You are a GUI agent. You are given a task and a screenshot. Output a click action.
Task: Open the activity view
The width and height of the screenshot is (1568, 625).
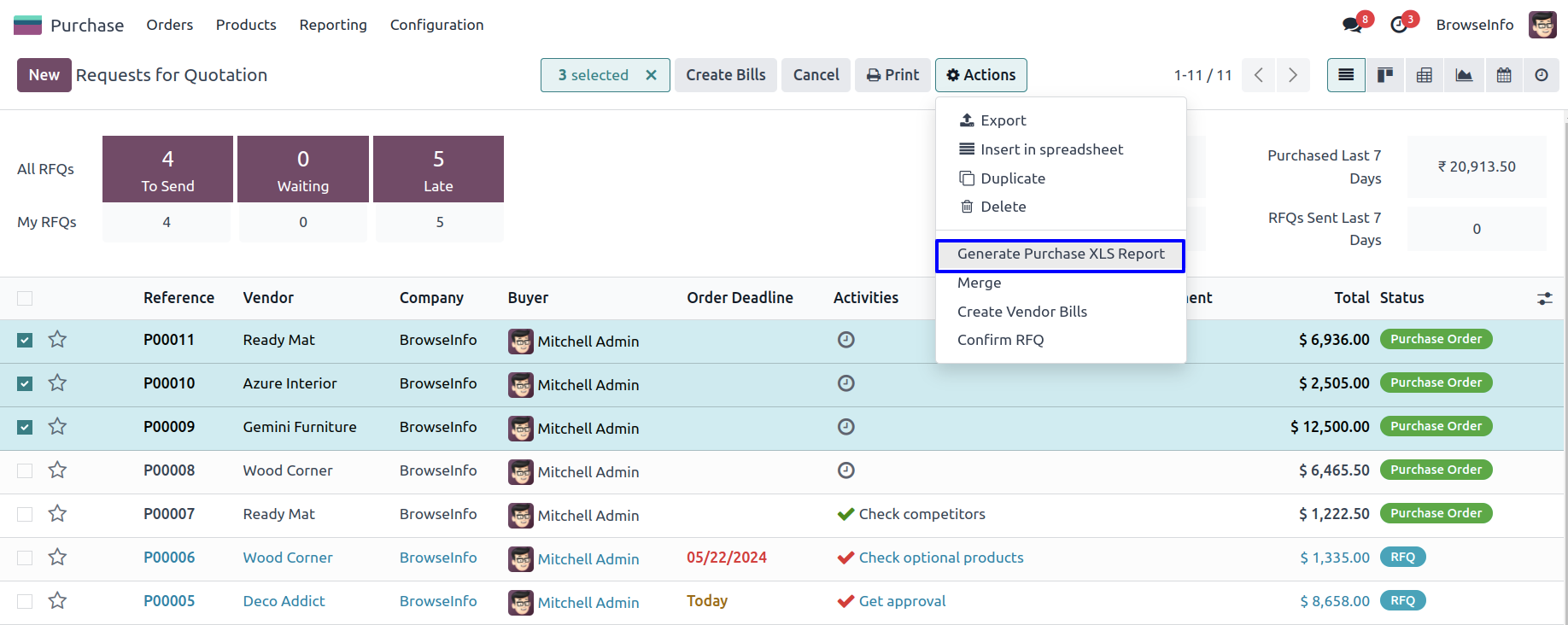[x=1542, y=75]
